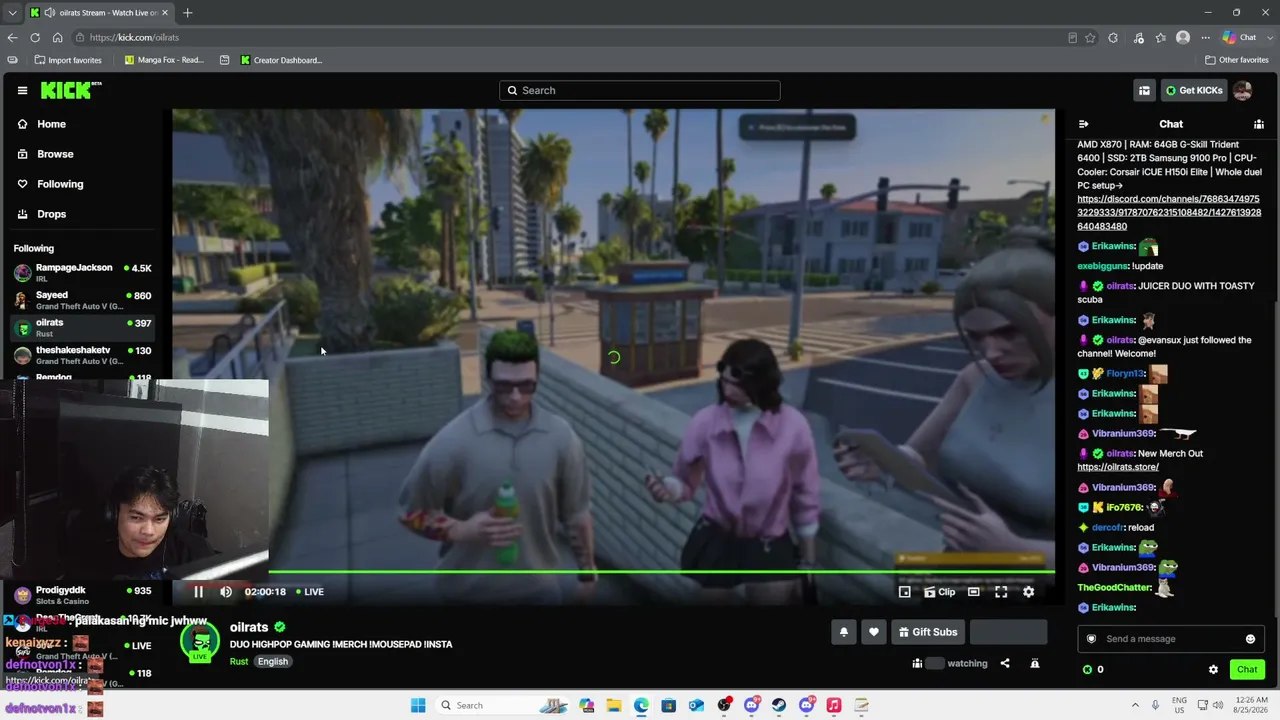Open dashboard icon beside Get KICKs

(1144, 91)
